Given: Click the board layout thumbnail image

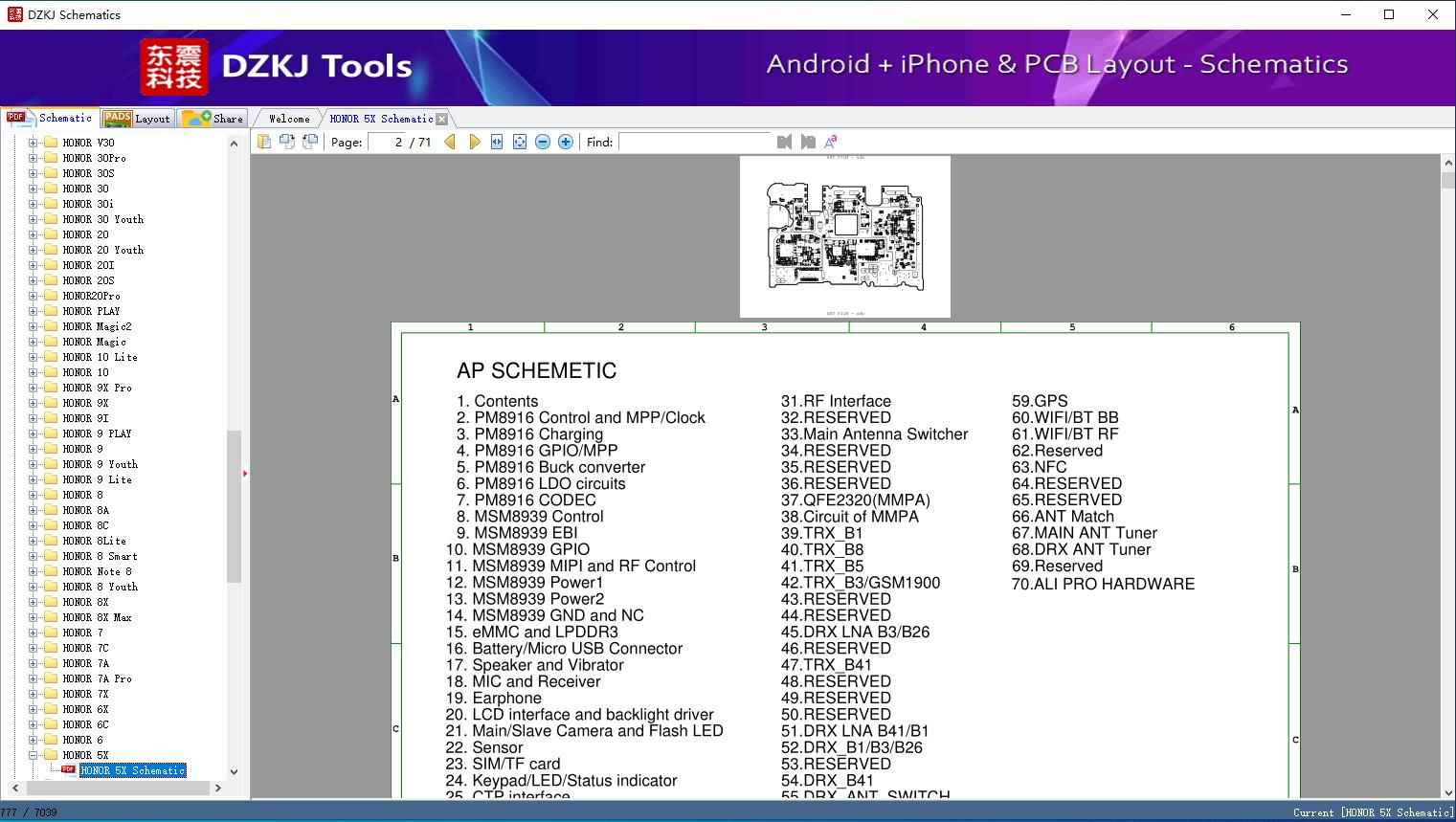Looking at the screenshot, I should pos(845,236).
